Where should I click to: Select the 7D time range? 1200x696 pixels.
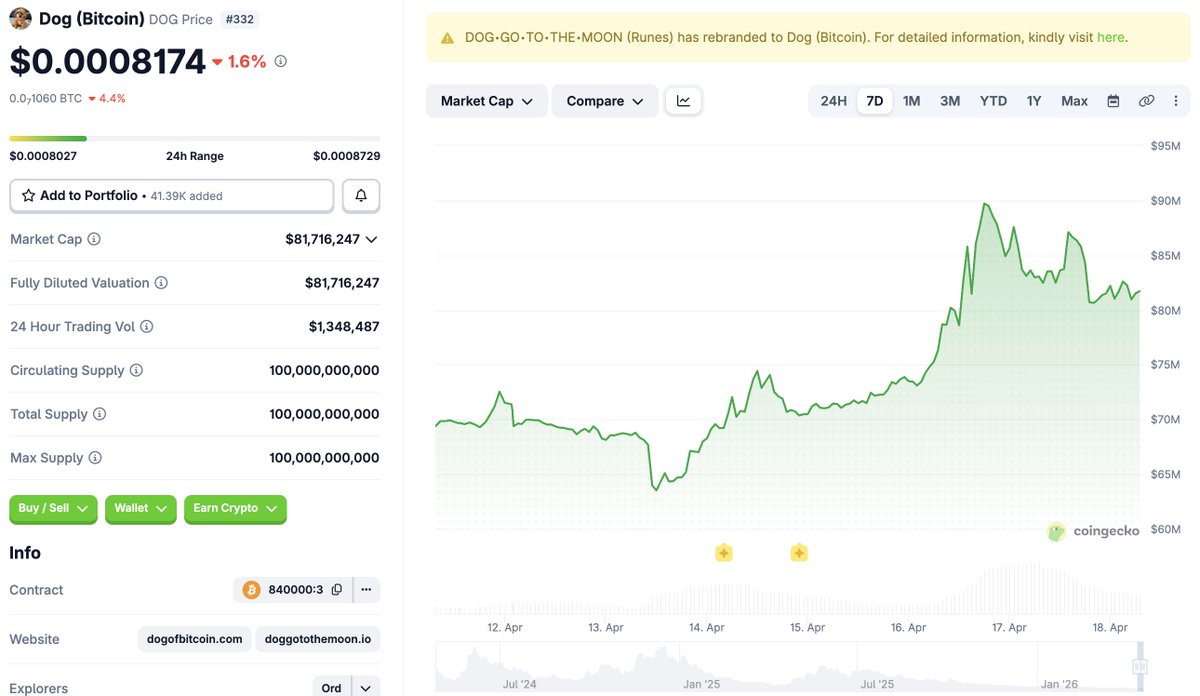tap(875, 101)
